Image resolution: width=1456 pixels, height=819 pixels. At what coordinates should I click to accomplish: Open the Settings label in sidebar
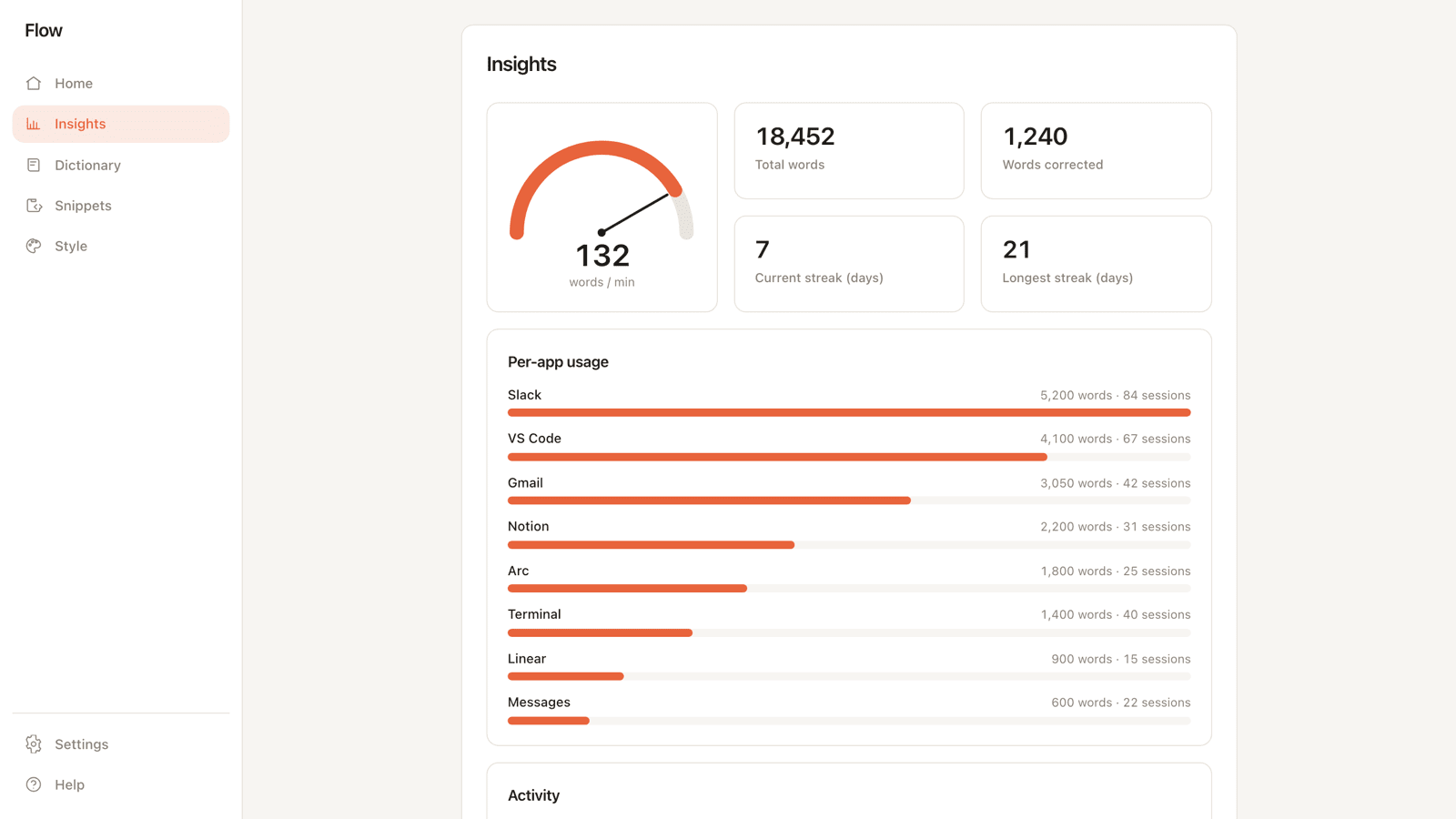click(81, 744)
